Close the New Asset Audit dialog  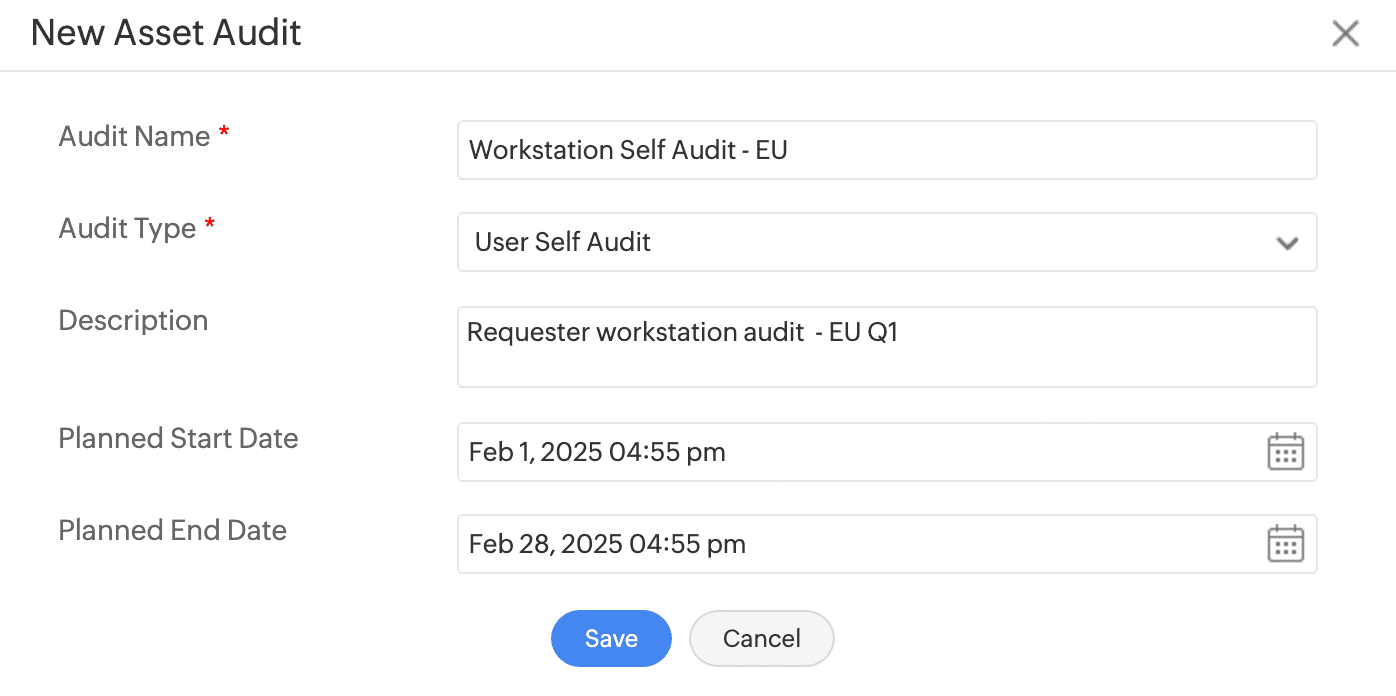pos(1345,34)
